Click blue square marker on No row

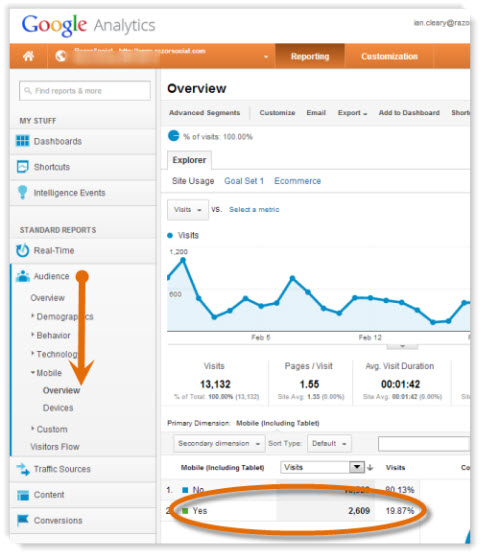pyautogui.click(x=185, y=490)
